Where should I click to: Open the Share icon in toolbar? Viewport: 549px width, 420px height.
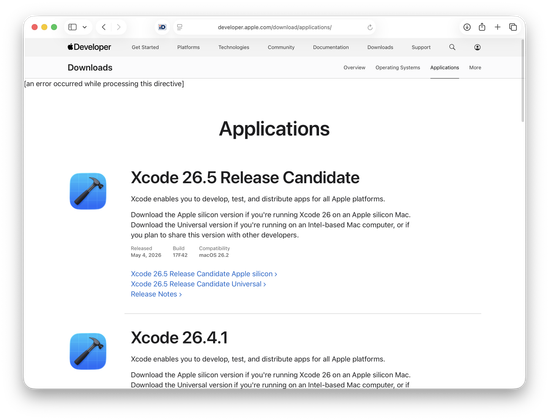pyautogui.click(x=482, y=27)
